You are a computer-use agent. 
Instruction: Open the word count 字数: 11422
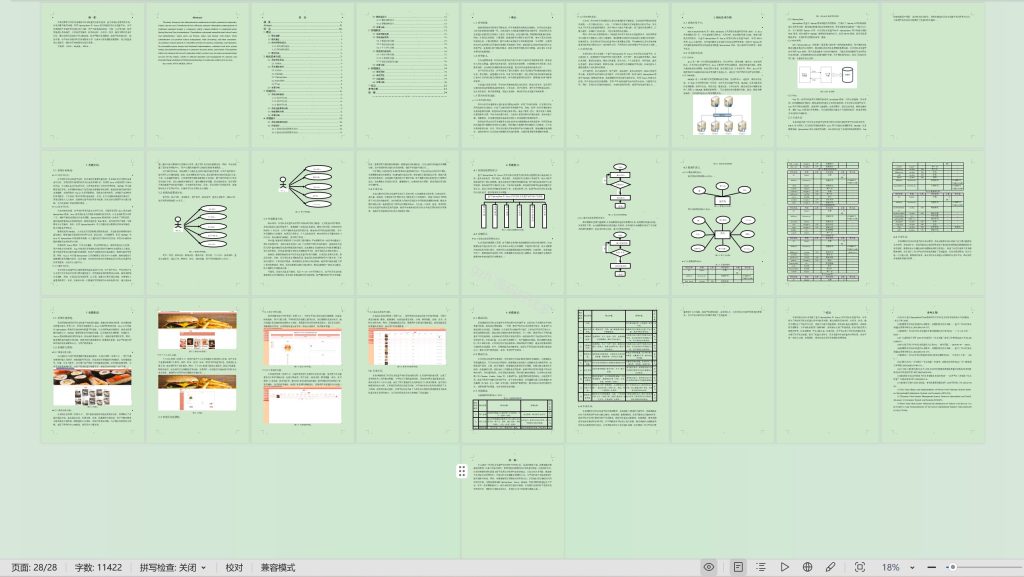pos(98,568)
